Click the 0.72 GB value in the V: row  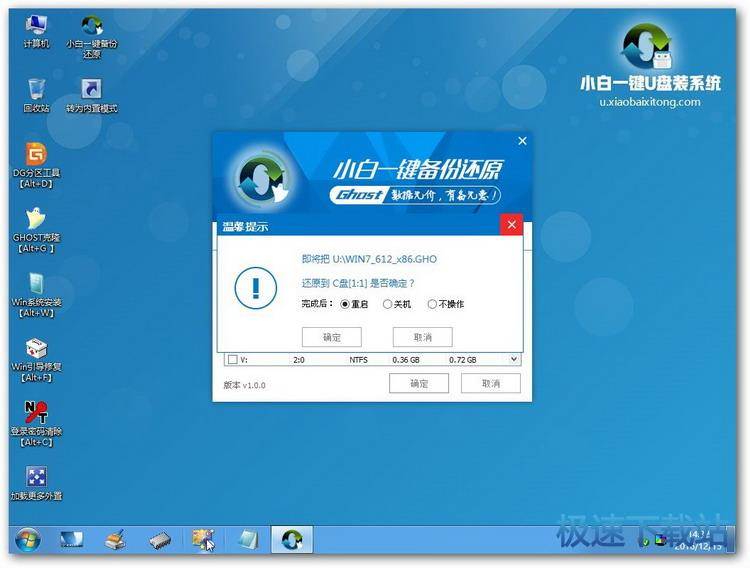pos(462,359)
